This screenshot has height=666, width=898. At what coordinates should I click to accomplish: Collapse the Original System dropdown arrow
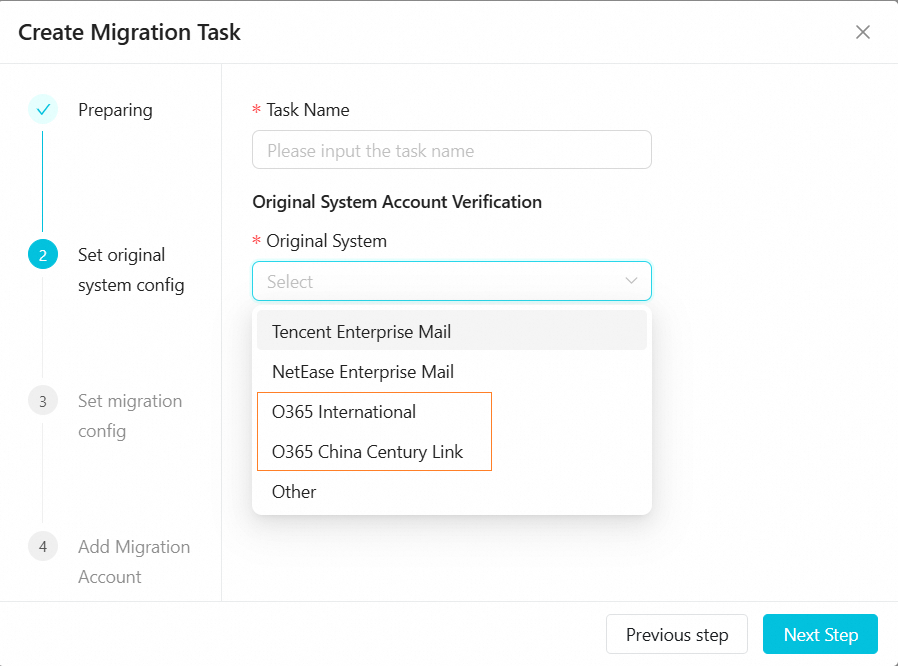coord(631,281)
